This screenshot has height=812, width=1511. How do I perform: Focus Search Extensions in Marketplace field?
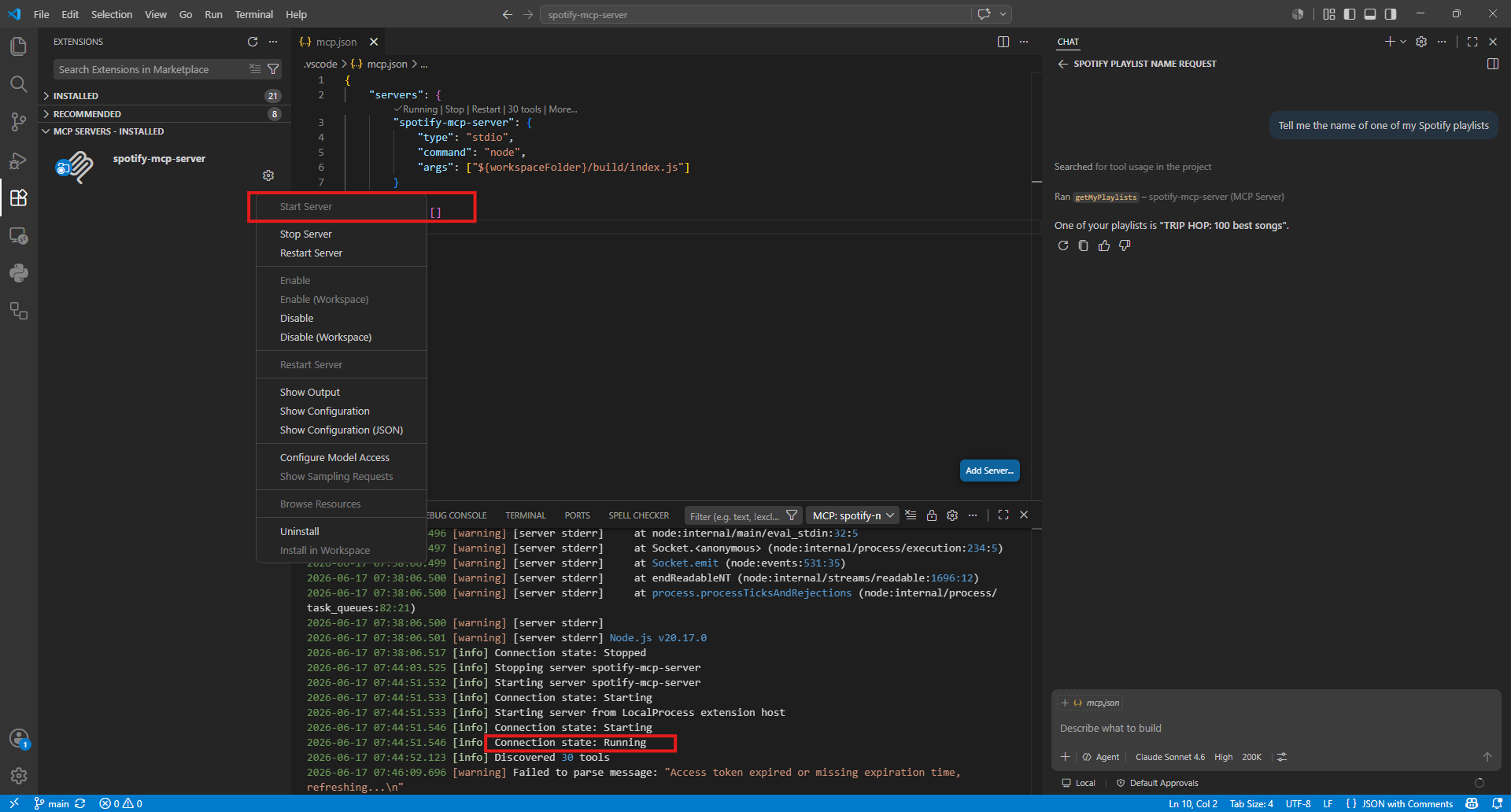point(150,69)
